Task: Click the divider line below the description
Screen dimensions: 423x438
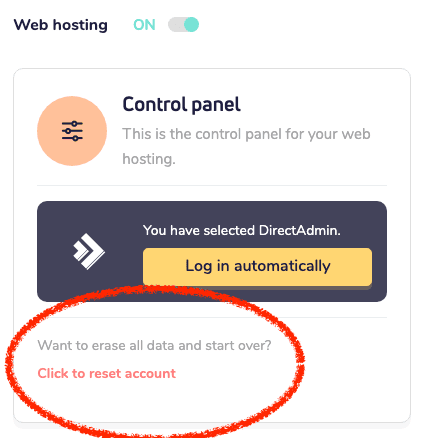Action: [x=212, y=185]
